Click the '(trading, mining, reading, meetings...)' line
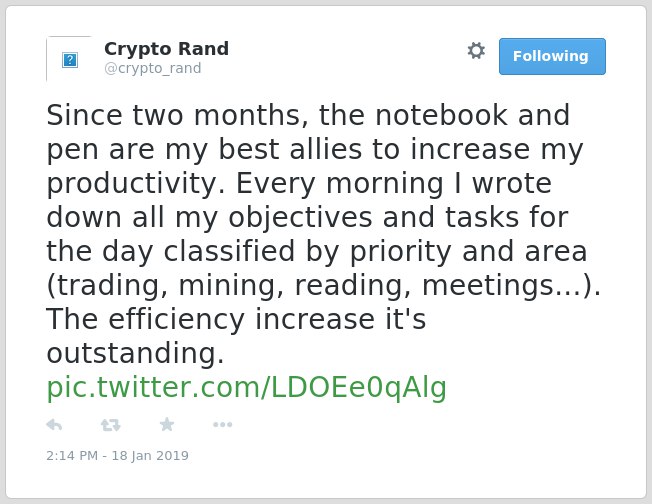The width and height of the screenshot is (652, 504). coord(324,286)
